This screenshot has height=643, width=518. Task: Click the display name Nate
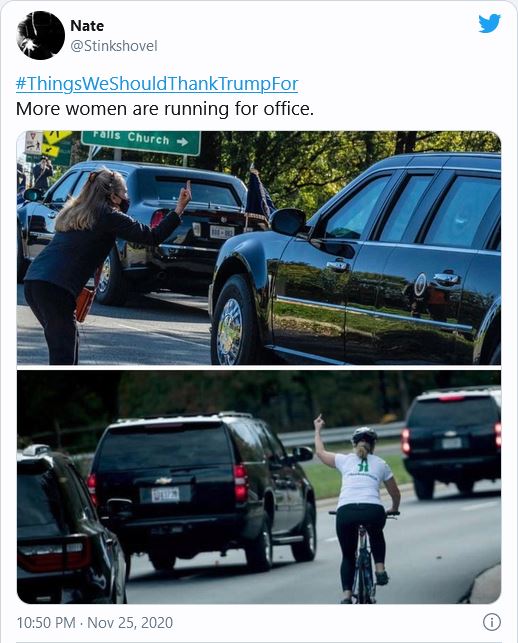point(87,26)
